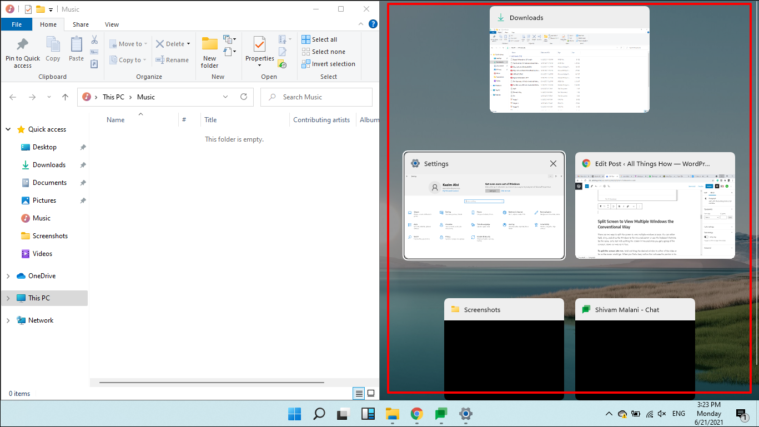Click the Search Music field
Screen dimensions: 759x427
point(317,97)
